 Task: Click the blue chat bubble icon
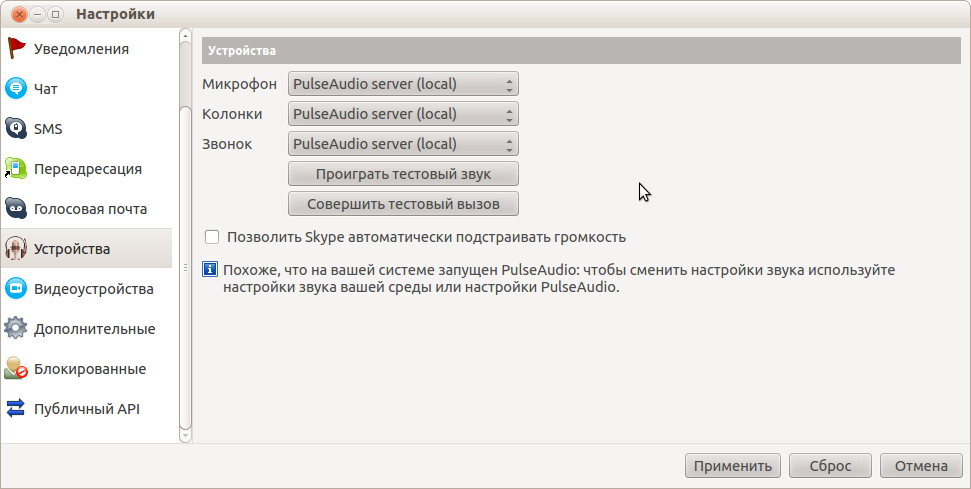[16, 89]
